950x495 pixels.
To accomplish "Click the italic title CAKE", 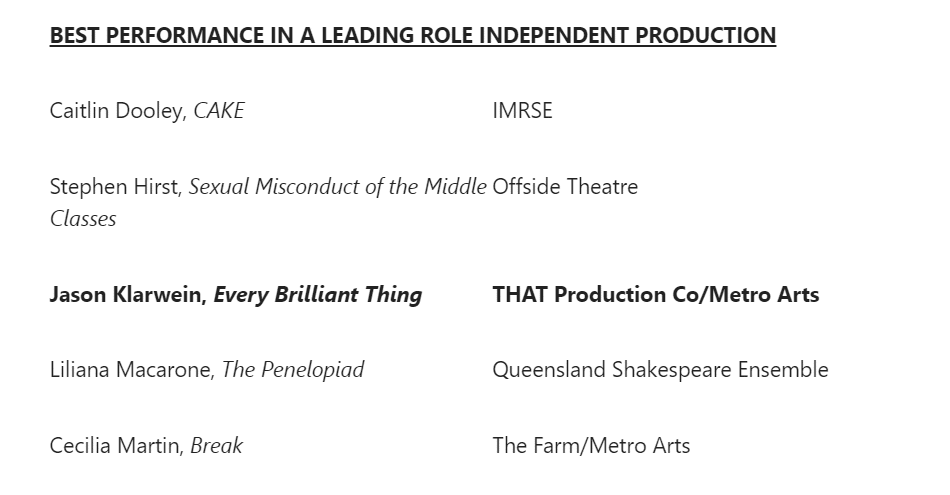I will [219, 111].
